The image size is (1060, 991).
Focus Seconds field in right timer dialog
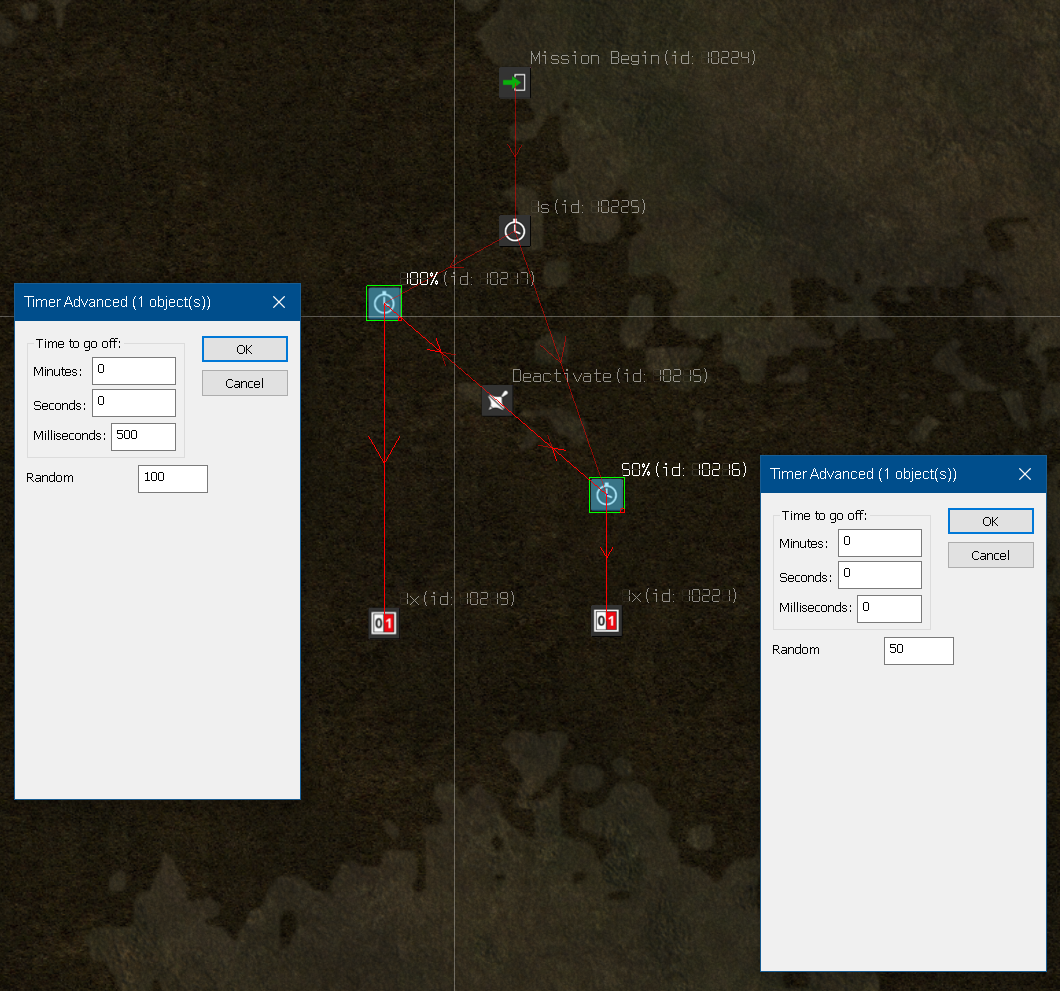pos(880,575)
